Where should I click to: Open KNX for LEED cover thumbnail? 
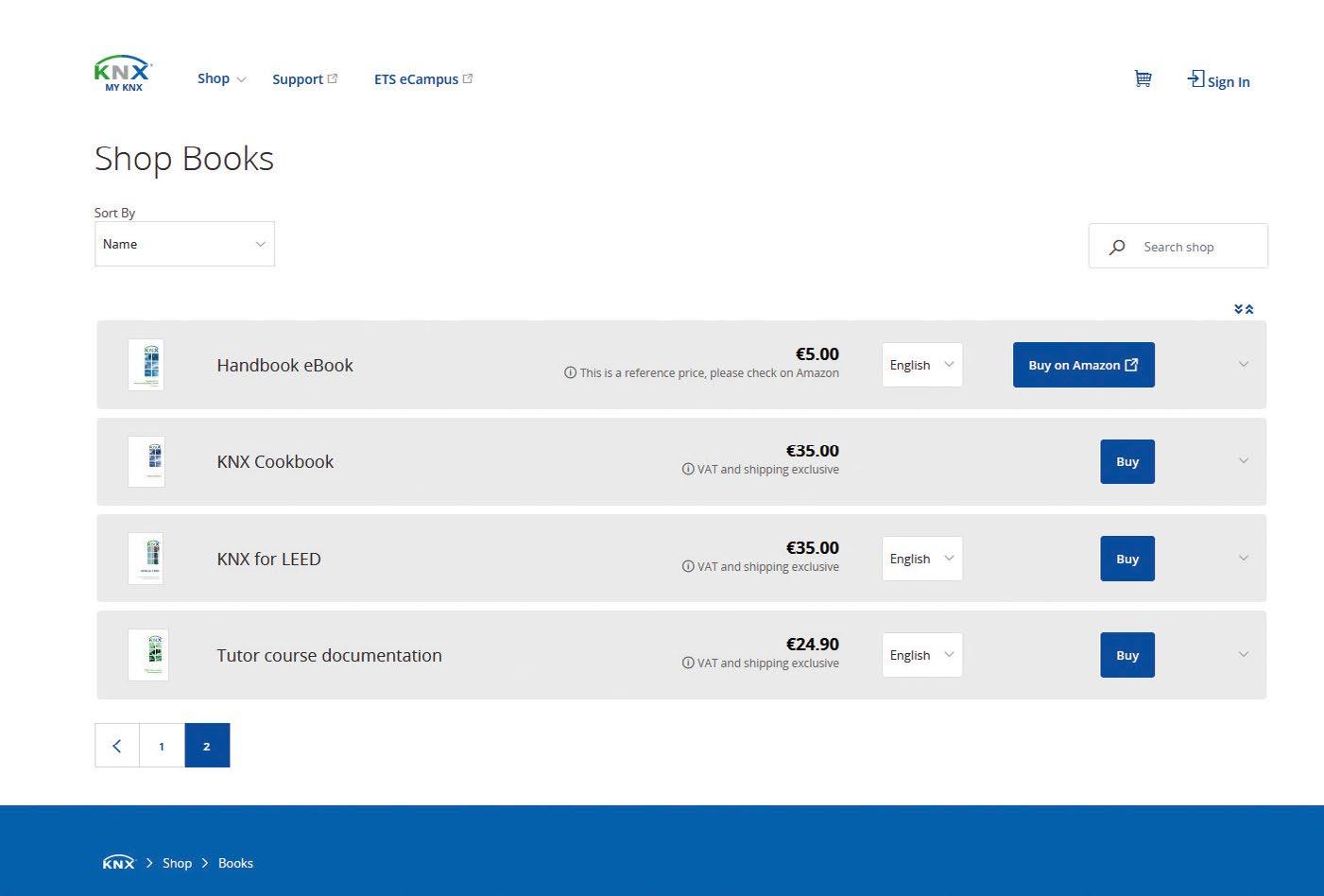pos(146,559)
